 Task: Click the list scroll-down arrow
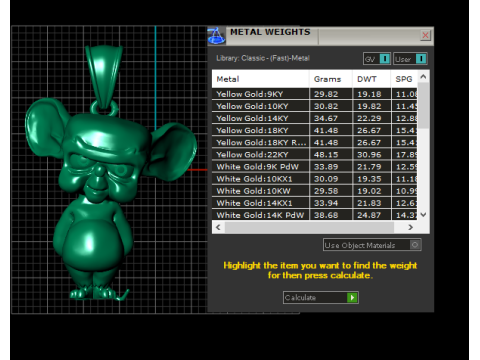[423, 215]
